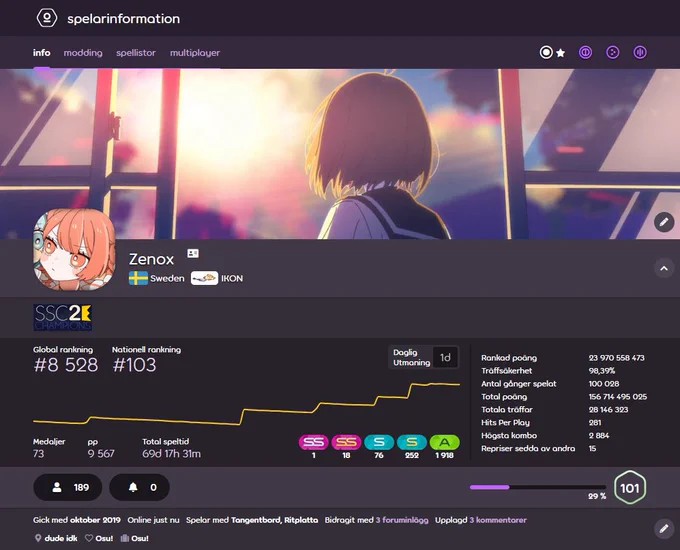Click the Rankad poäng value 23 970 558 473
This screenshot has width=680, height=550.
pyautogui.click(x=617, y=358)
